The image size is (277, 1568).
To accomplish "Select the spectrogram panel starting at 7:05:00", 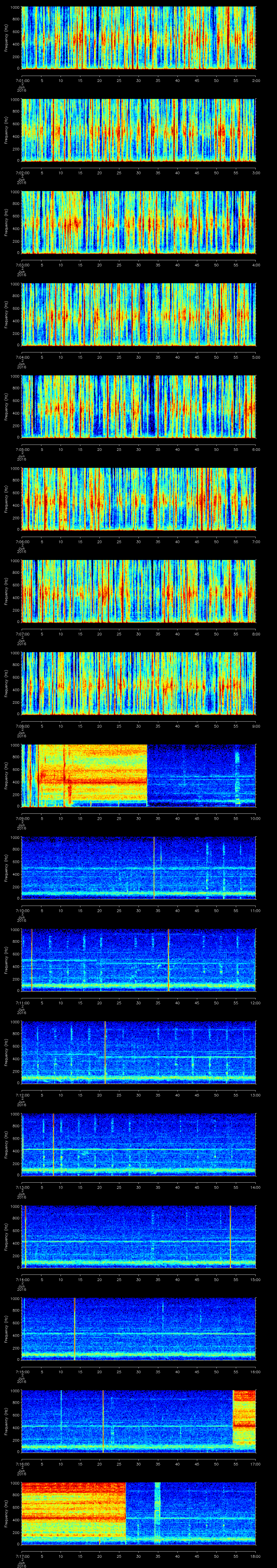I will coord(139,407).
